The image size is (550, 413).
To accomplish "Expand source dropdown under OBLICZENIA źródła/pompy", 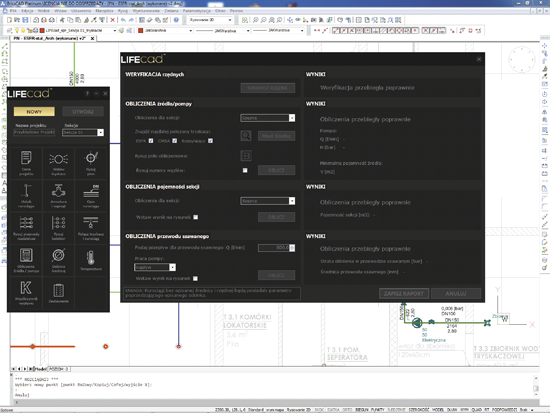I will click(x=292, y=118).
